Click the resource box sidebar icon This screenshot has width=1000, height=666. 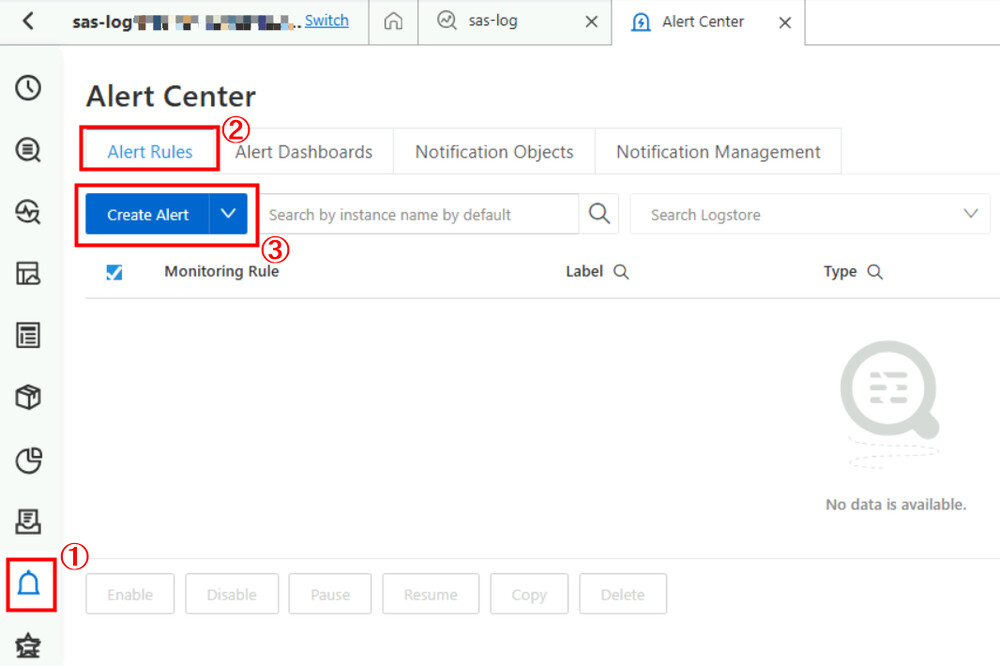(29, 397)
